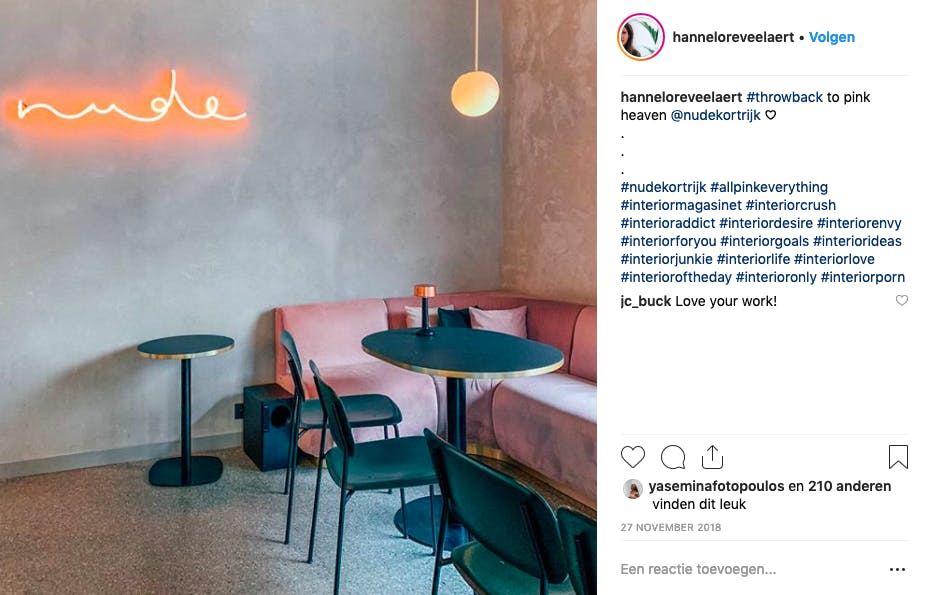Screen dimensions: 931x595
Task: Open hanneloreveelaert profile picture
Action: click(641, 37)
